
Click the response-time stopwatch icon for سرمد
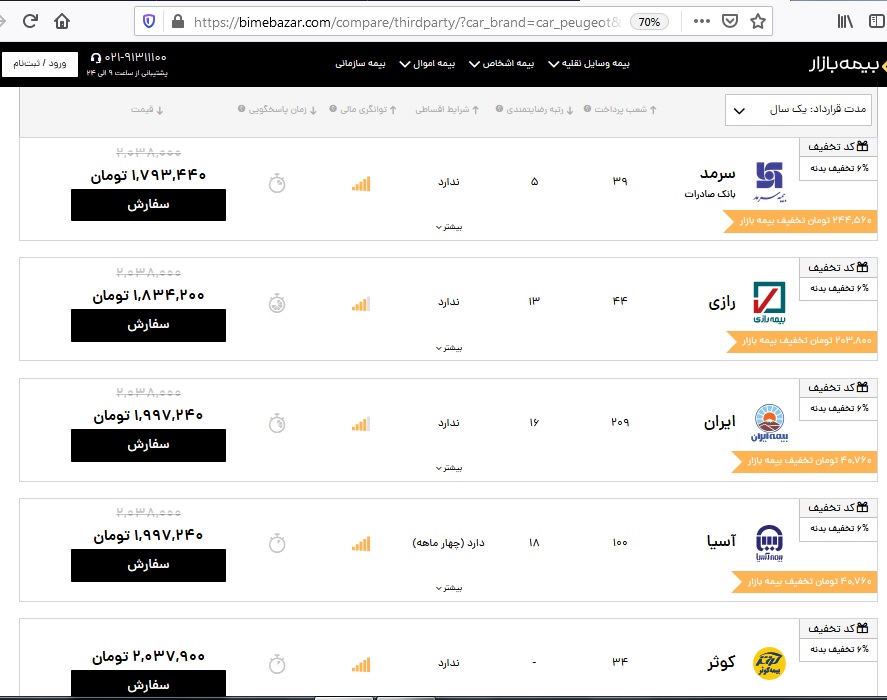pos(277,183)
